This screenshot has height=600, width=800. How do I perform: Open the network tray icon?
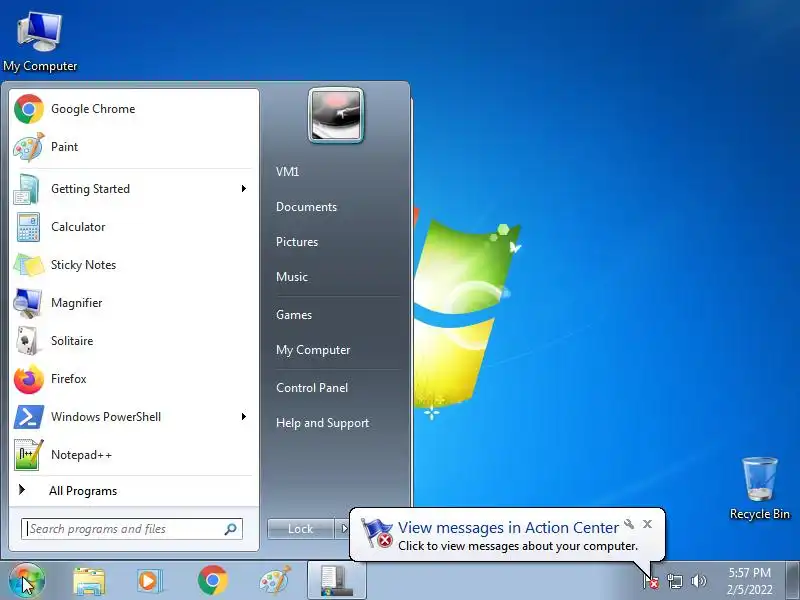(675, 581)
